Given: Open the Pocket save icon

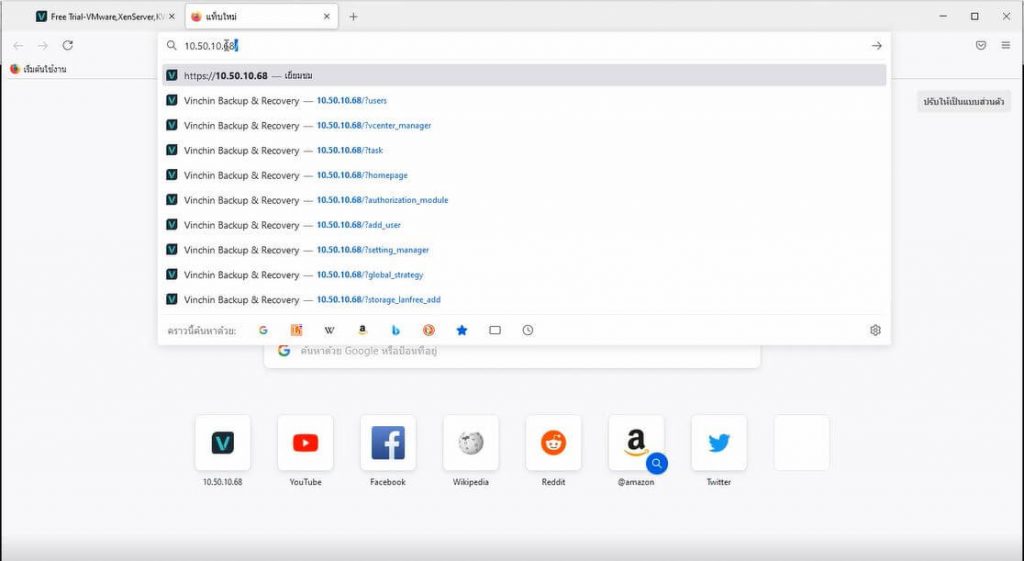Looking at the screenshot, I should pos(981,46).
